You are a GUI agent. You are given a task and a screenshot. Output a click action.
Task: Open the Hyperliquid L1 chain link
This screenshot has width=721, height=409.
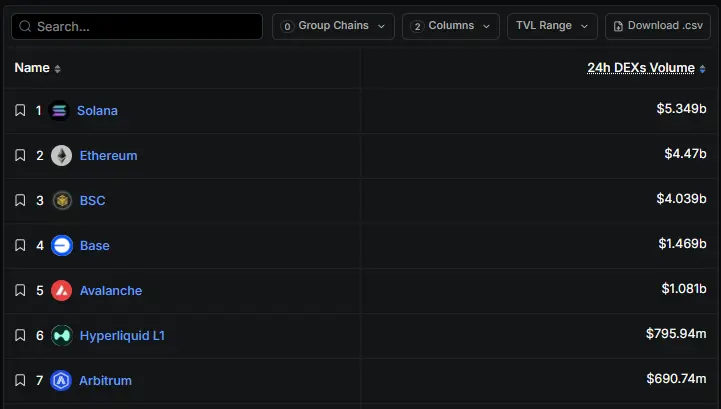[x=122, y=335]
